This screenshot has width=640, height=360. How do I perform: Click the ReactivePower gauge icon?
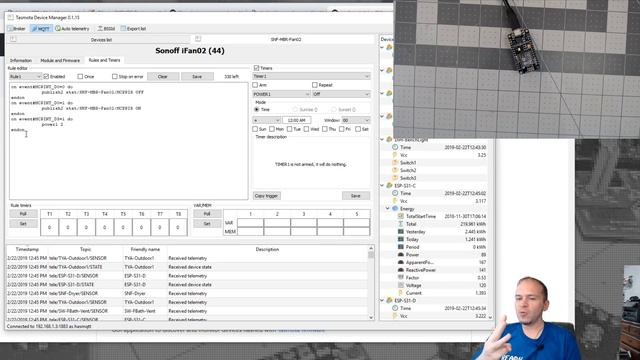point(401,270)
